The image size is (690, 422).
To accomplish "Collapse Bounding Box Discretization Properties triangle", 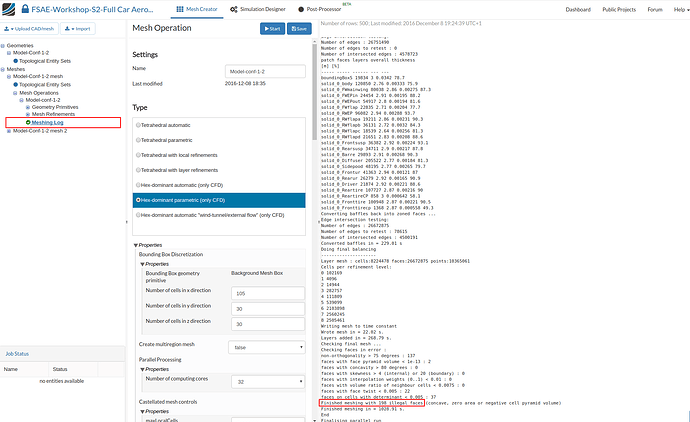I will coord(143,264).
